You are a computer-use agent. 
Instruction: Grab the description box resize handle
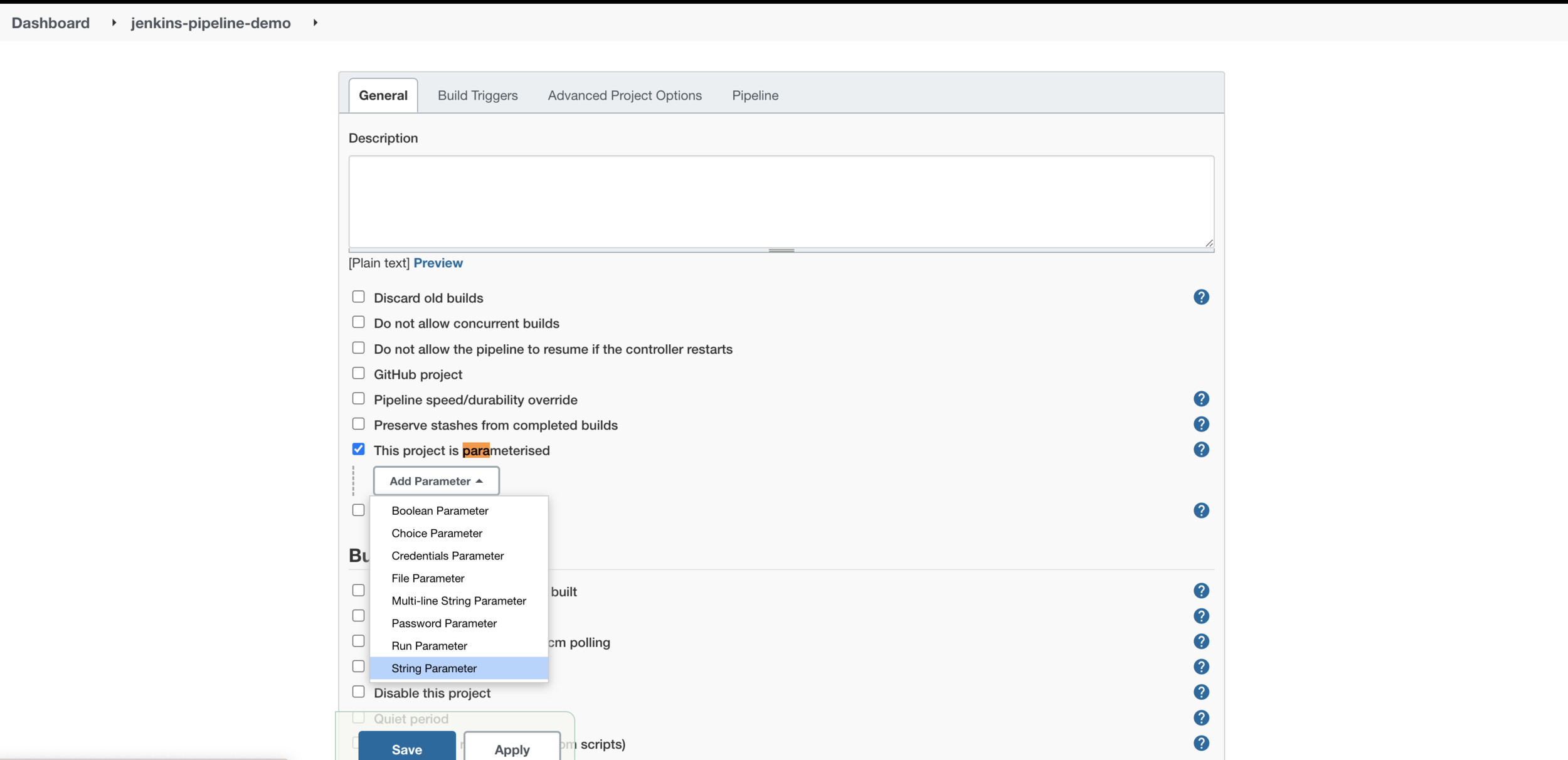[x=781, y=250]
